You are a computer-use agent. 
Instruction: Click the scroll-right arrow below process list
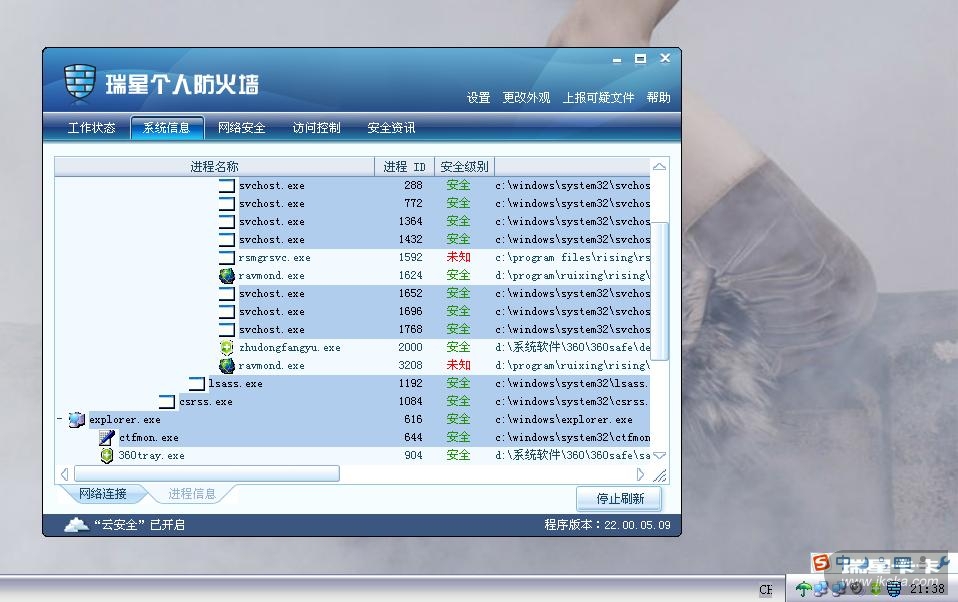pos(640,474)
